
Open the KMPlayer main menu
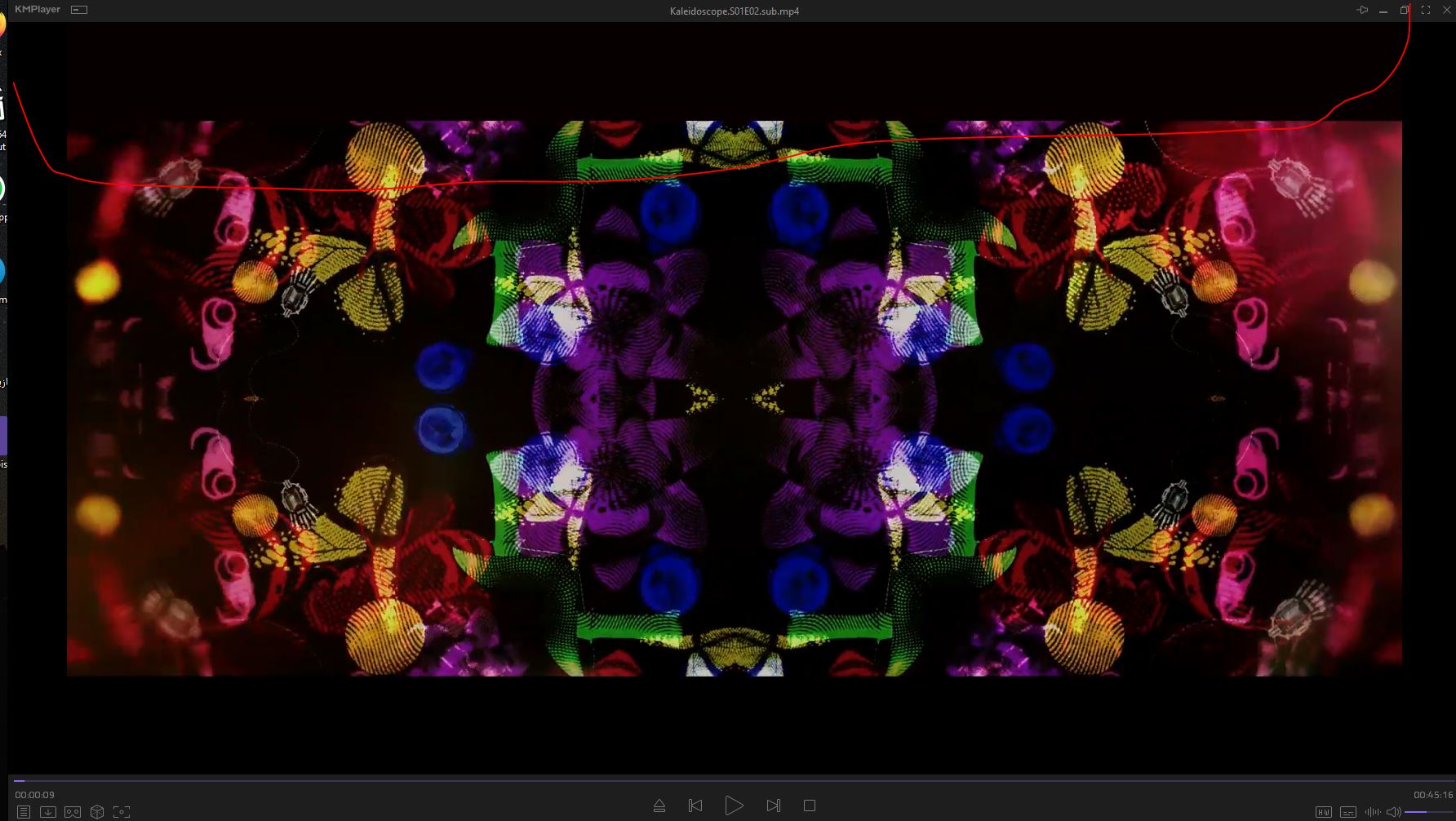click(38, 10)
